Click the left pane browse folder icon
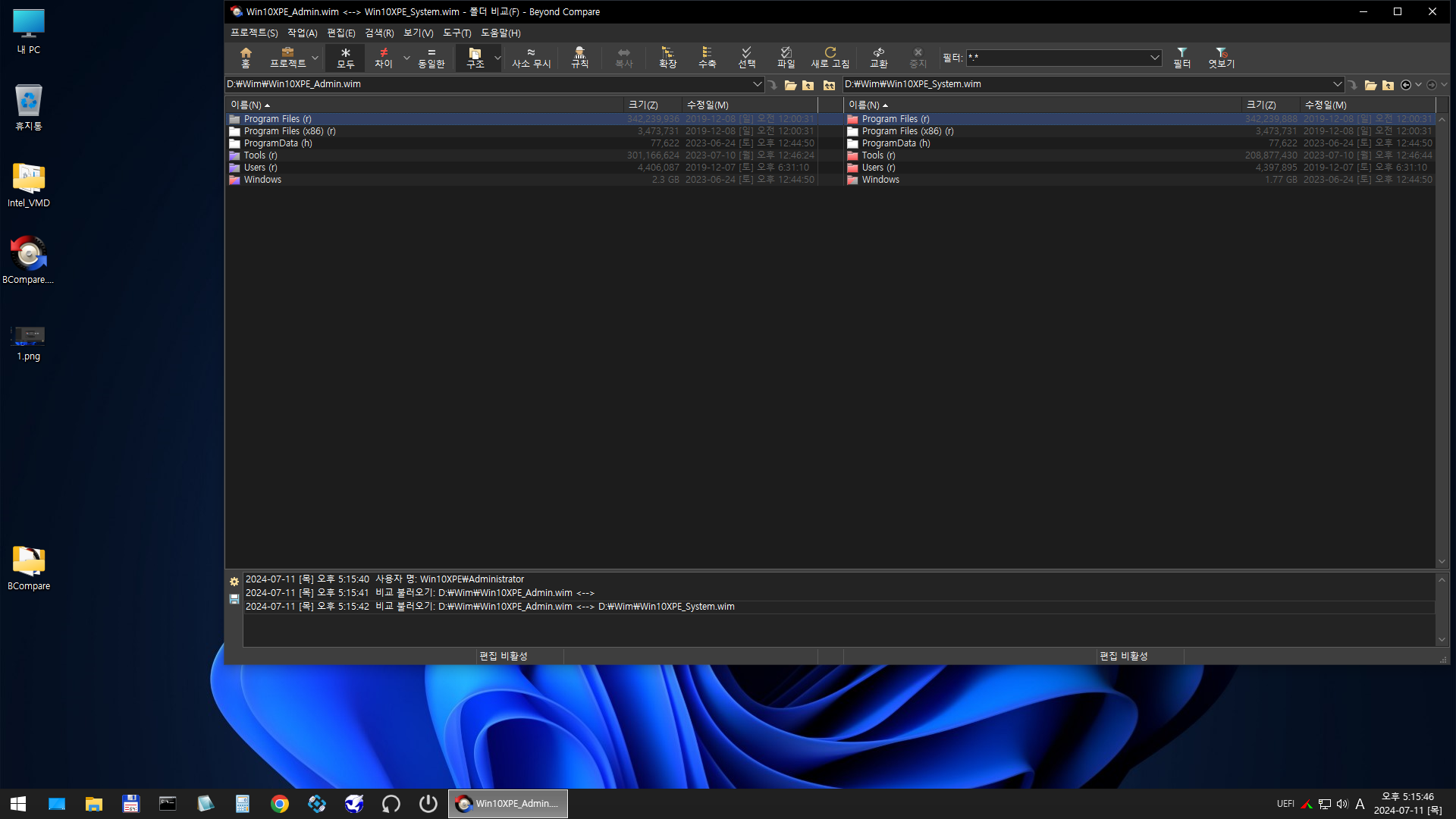 point(790,85)
